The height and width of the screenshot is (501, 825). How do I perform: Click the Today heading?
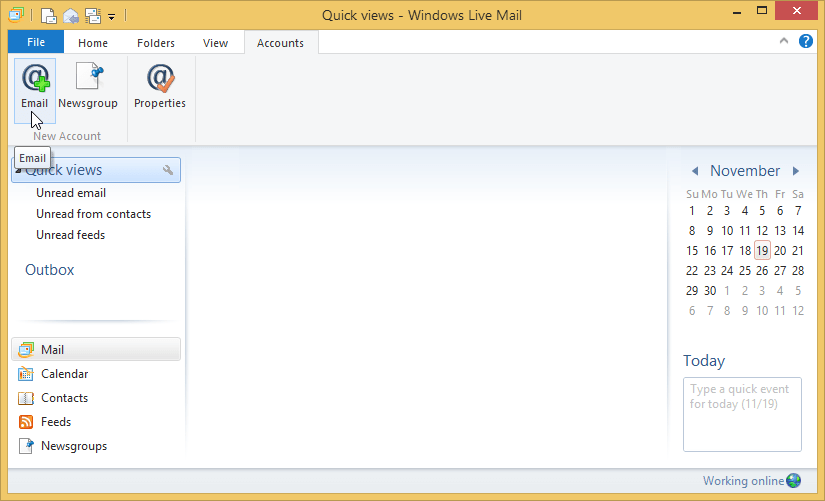[x=704, y=360]
